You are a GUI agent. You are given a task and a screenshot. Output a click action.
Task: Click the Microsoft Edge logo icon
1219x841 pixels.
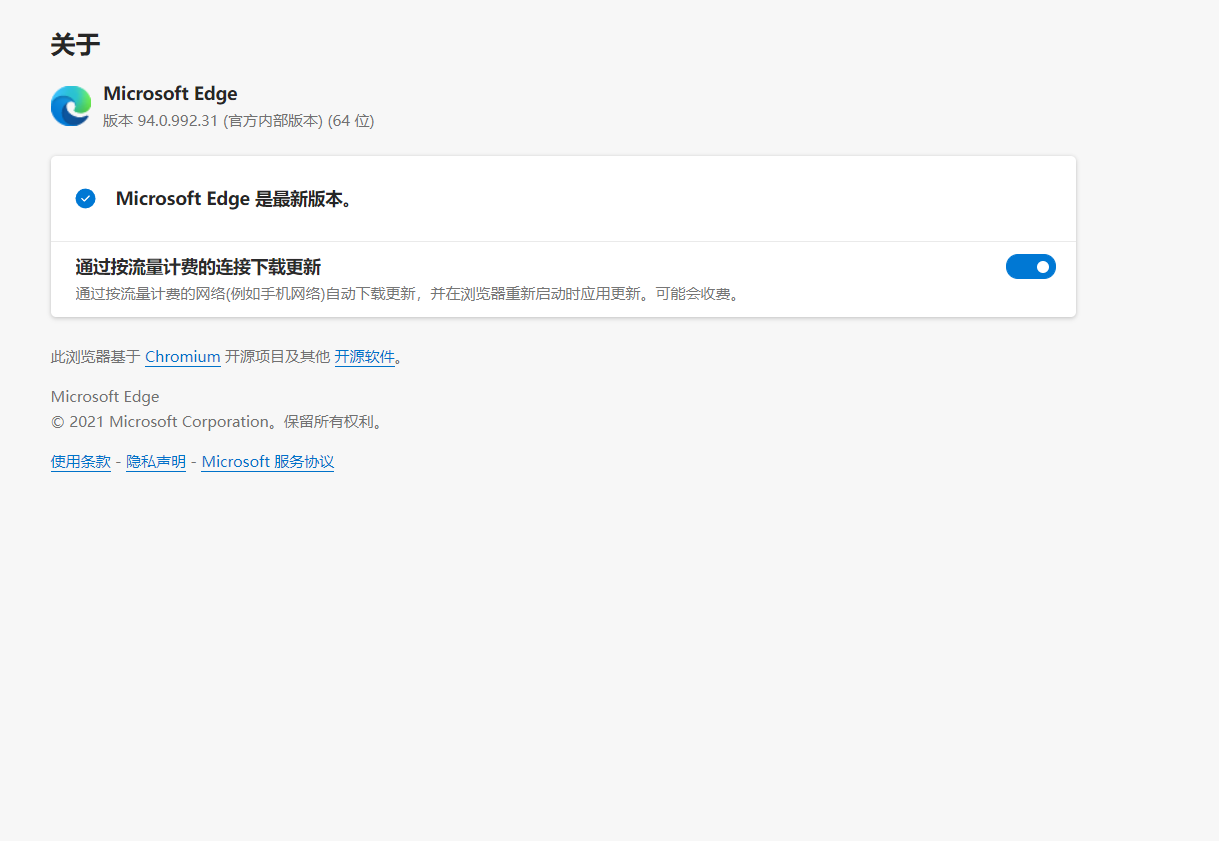(x=71, y=106)
